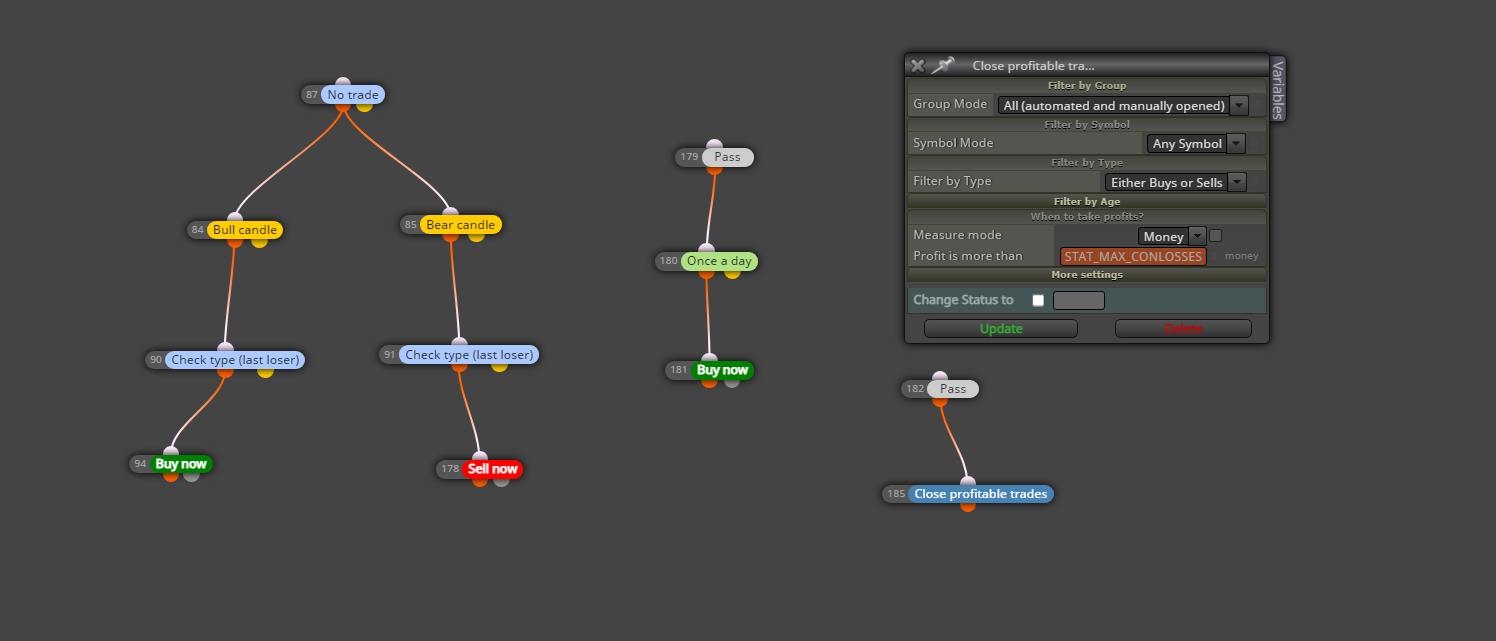Expand the More settings section header
Image resolution: width=1496 pixels, height=641 pixels.
(1087, 274)
